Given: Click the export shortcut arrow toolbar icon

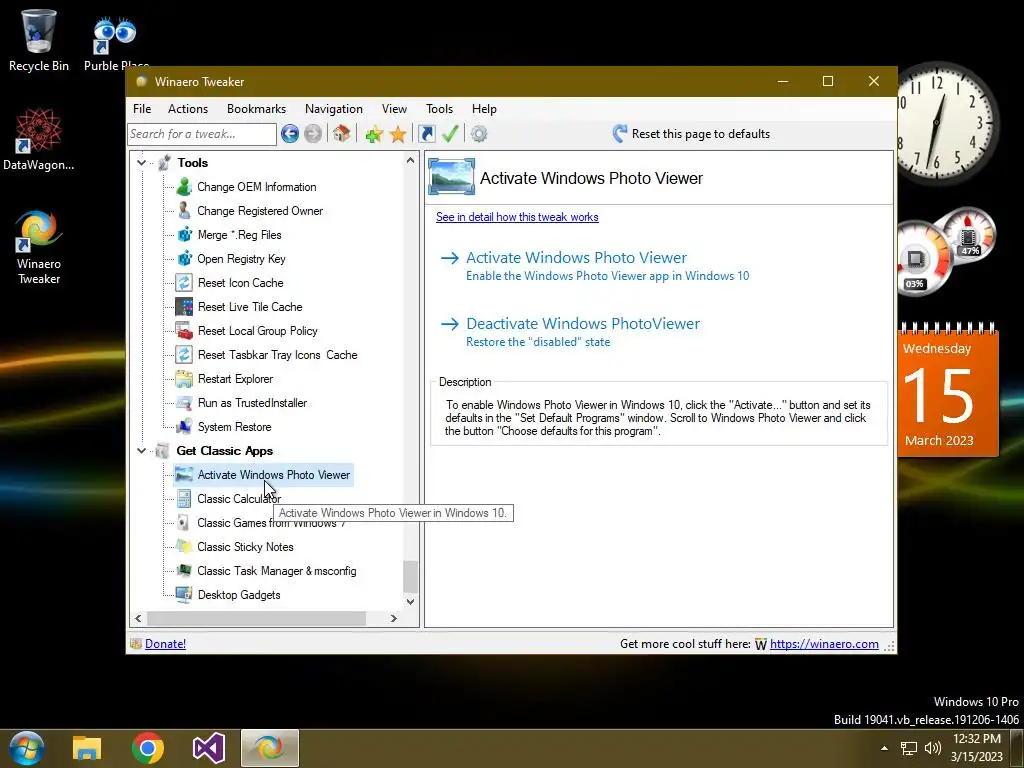Looking at the screenshot, I should tap(426, 134).
